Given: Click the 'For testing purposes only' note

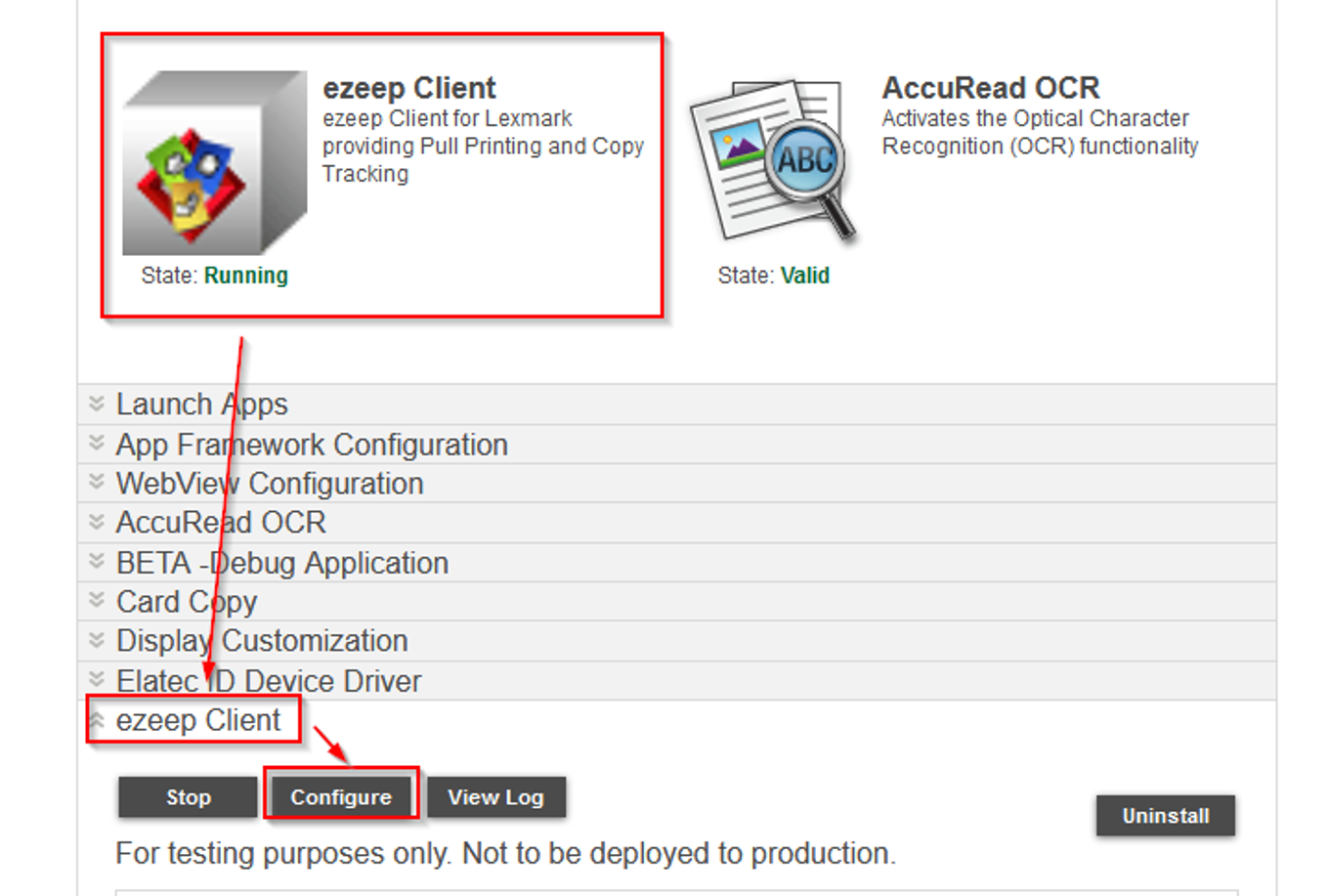Looking at the screenshot, I should 505,854.
